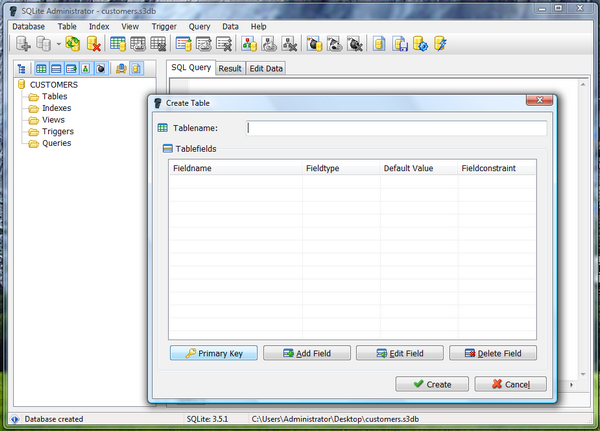Click the greyed Delete index toolbar icon

[224, 44]
